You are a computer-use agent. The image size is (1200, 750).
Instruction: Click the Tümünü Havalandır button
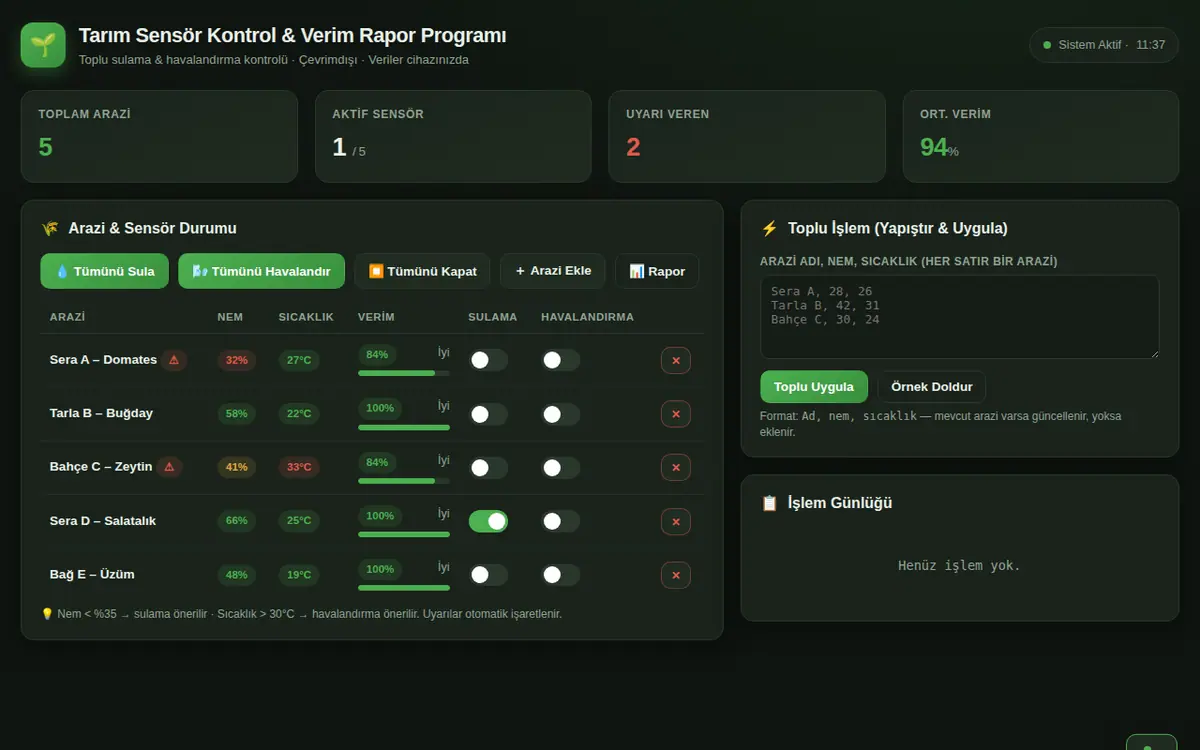[262, 271]
